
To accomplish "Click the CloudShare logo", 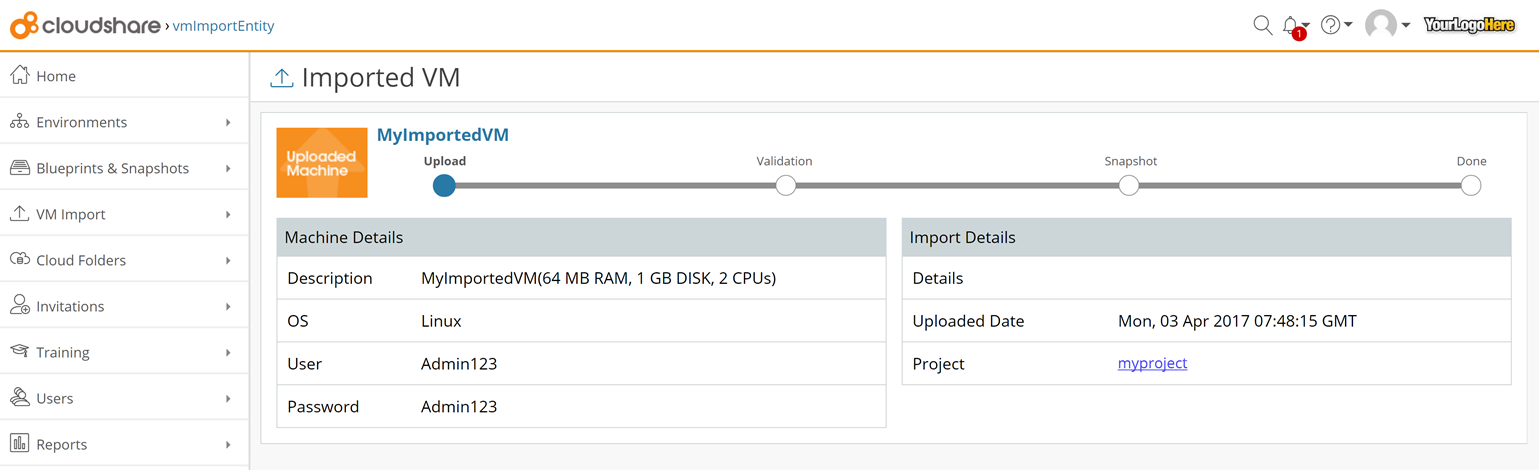I will click(x=85, y=25).
